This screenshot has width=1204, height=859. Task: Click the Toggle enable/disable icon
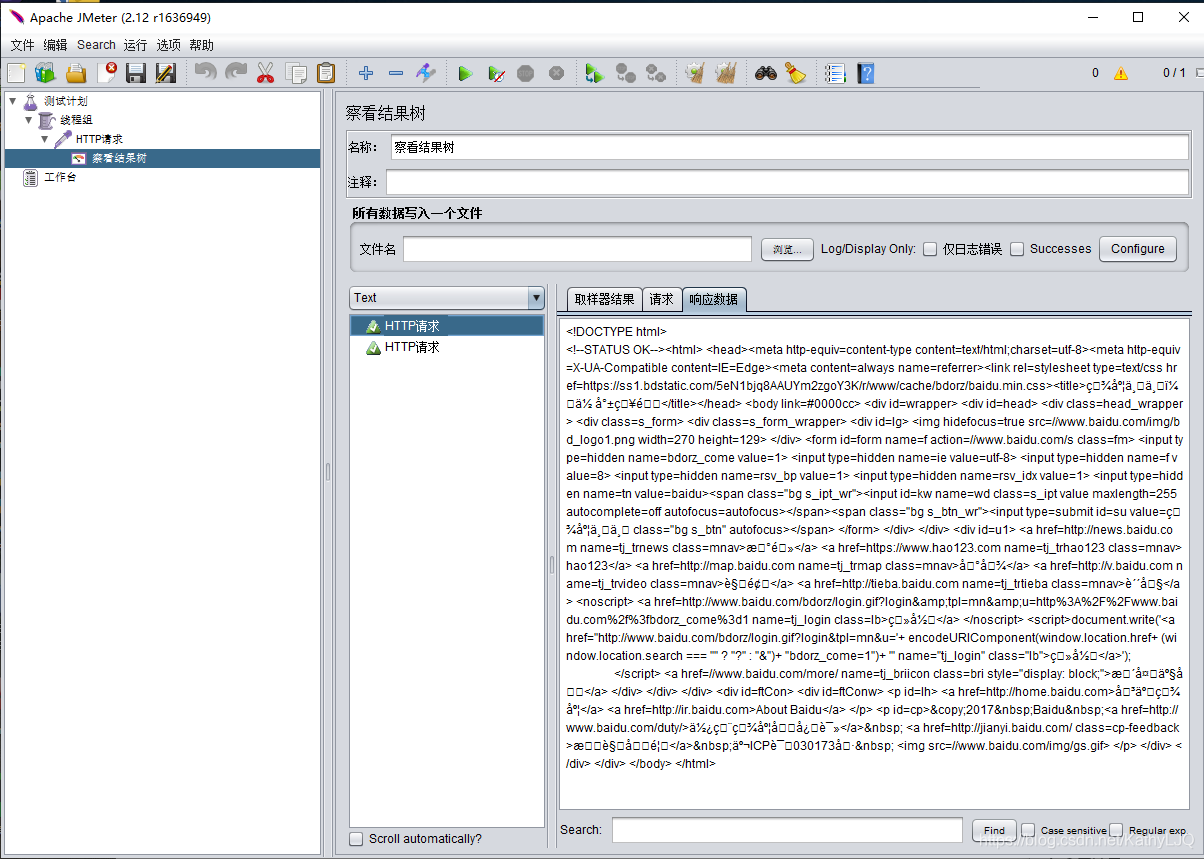click(x=426, y=73)
